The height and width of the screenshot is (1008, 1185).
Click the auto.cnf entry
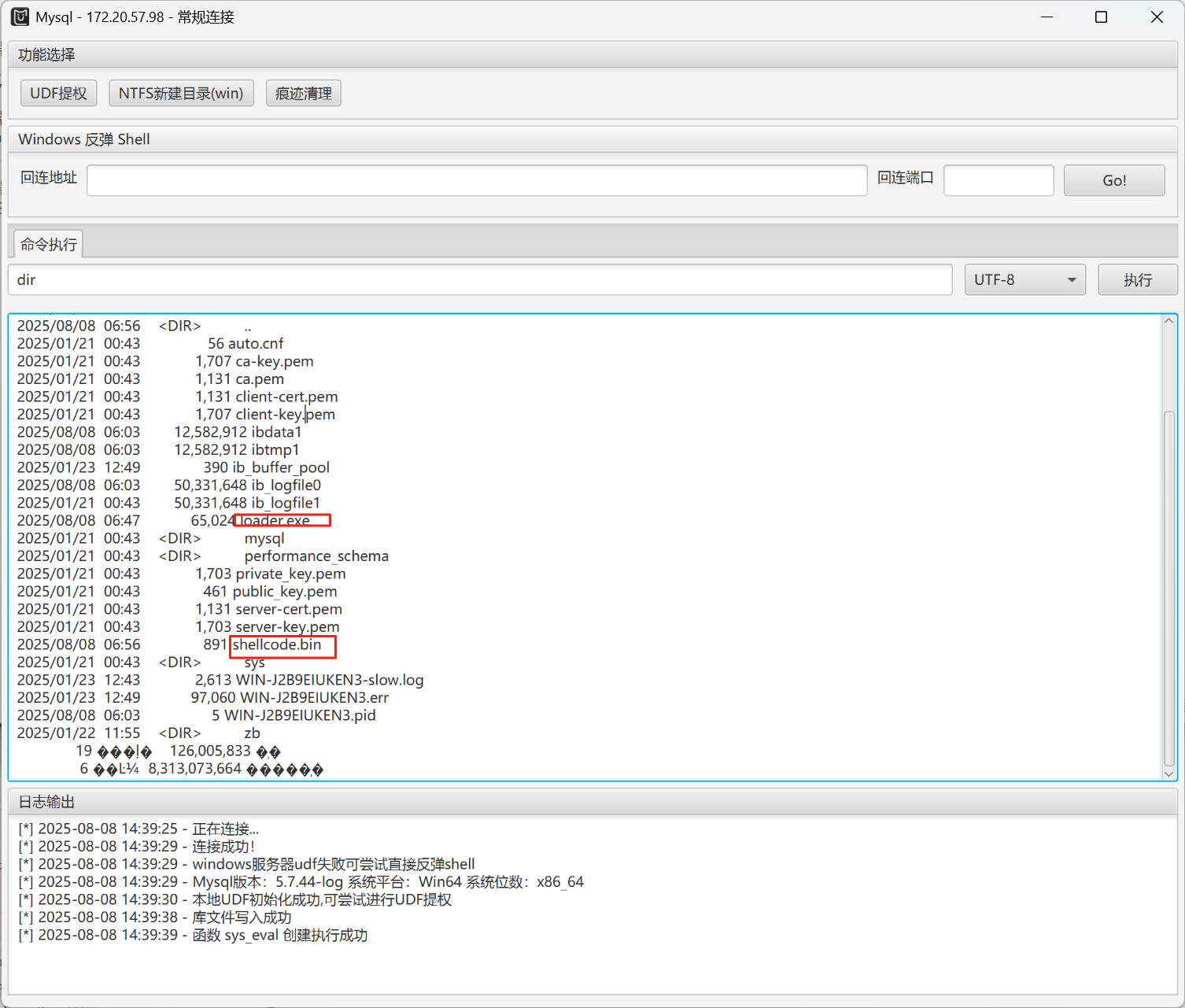[256, 343]
